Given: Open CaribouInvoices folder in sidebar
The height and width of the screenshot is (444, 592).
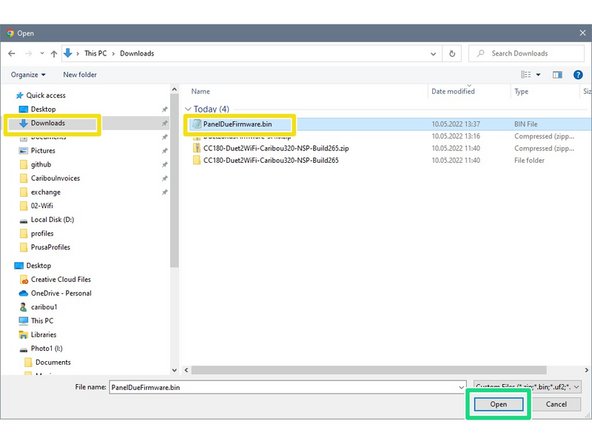Looking at the screenshot, I should 55,178.
